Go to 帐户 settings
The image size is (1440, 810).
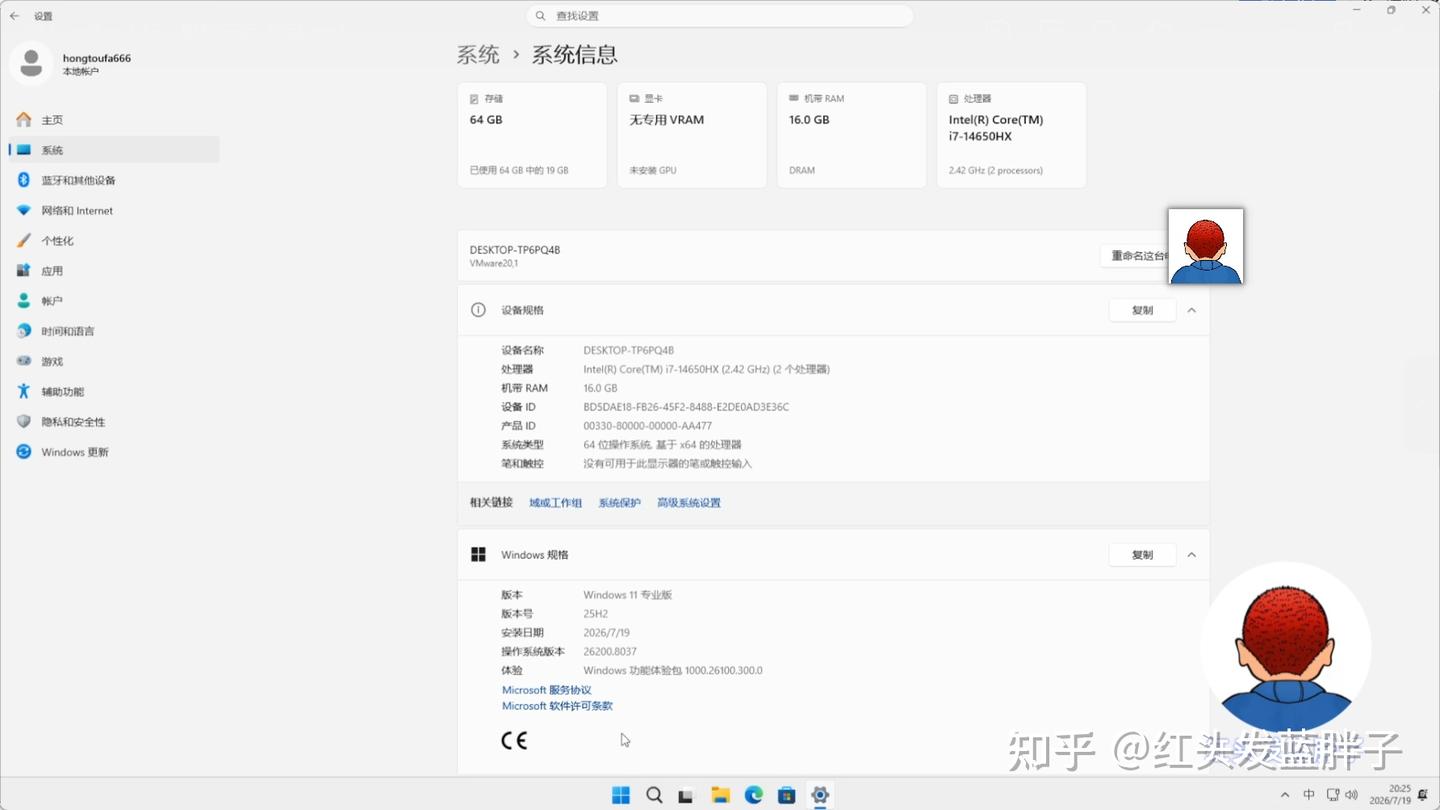coord(114,301)
